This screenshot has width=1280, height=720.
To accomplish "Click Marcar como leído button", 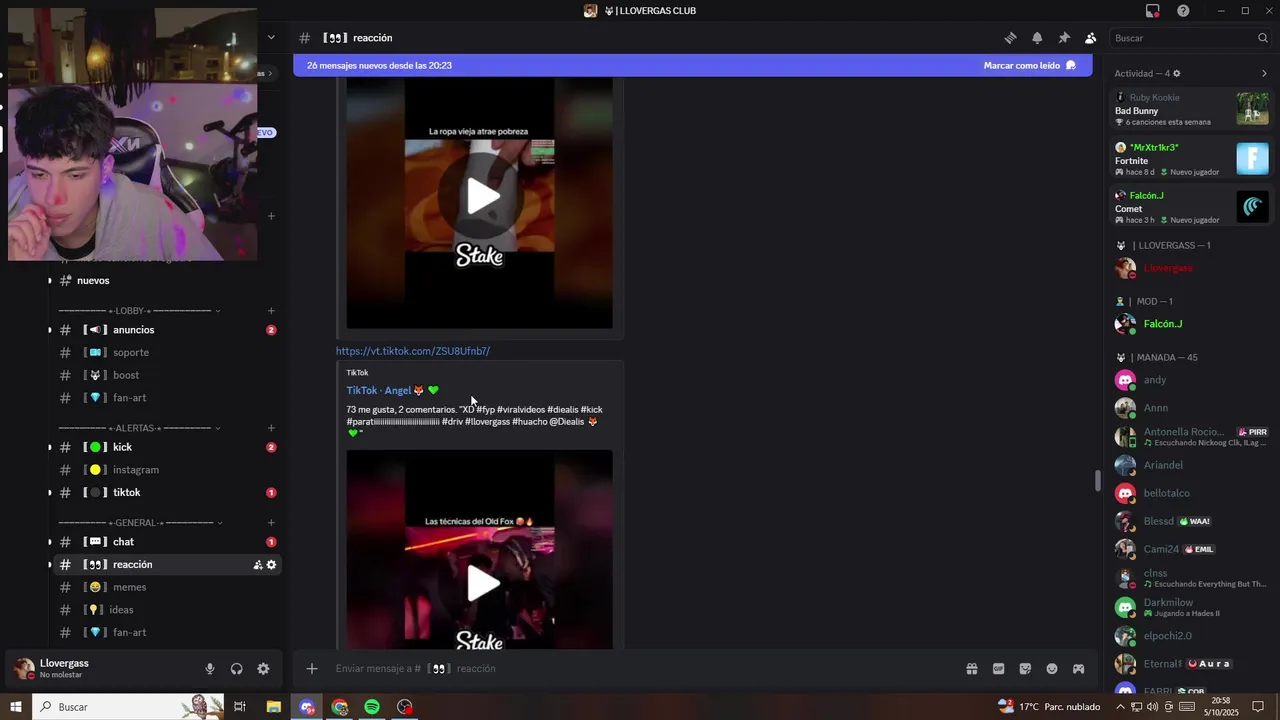I will click(1029, 65).
